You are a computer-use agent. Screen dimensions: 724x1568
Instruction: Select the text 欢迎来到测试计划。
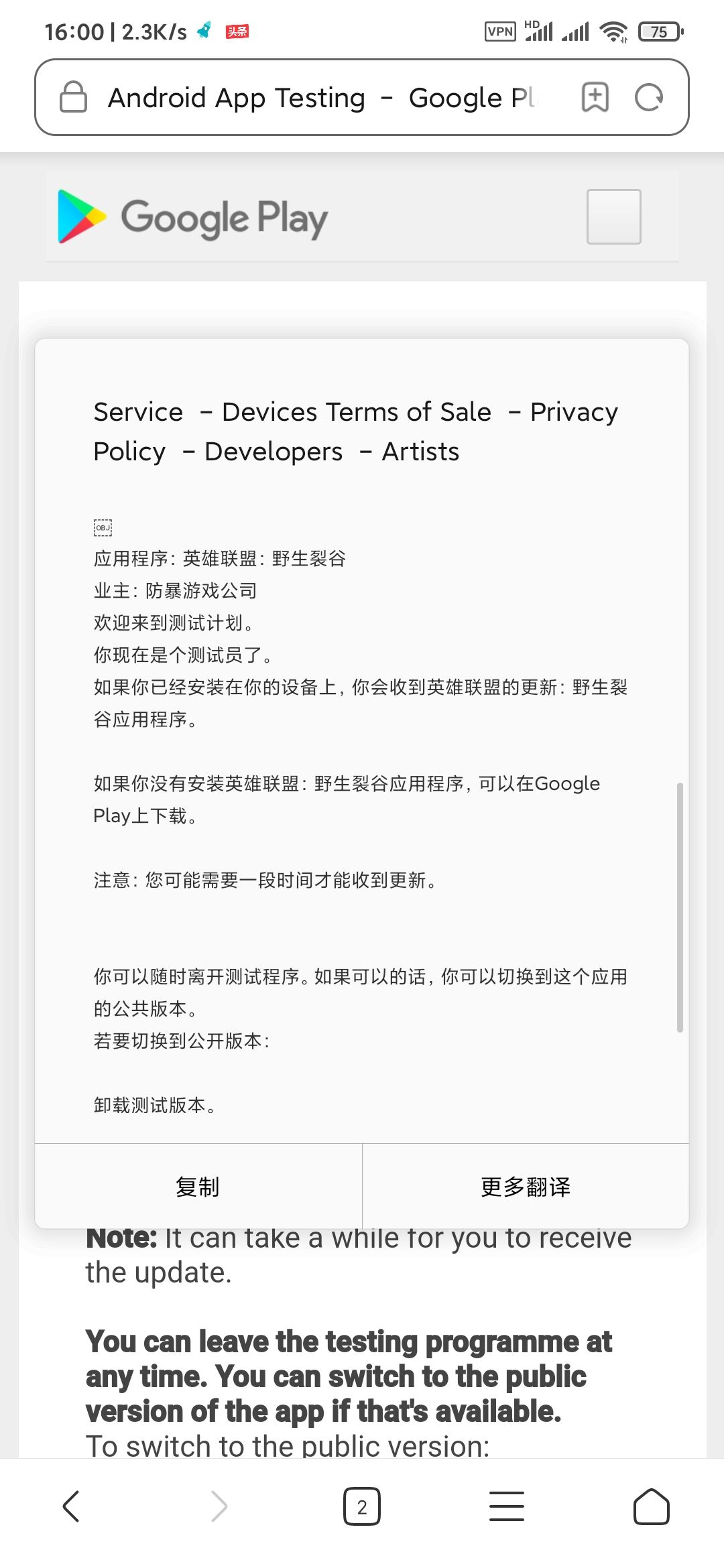176,623
